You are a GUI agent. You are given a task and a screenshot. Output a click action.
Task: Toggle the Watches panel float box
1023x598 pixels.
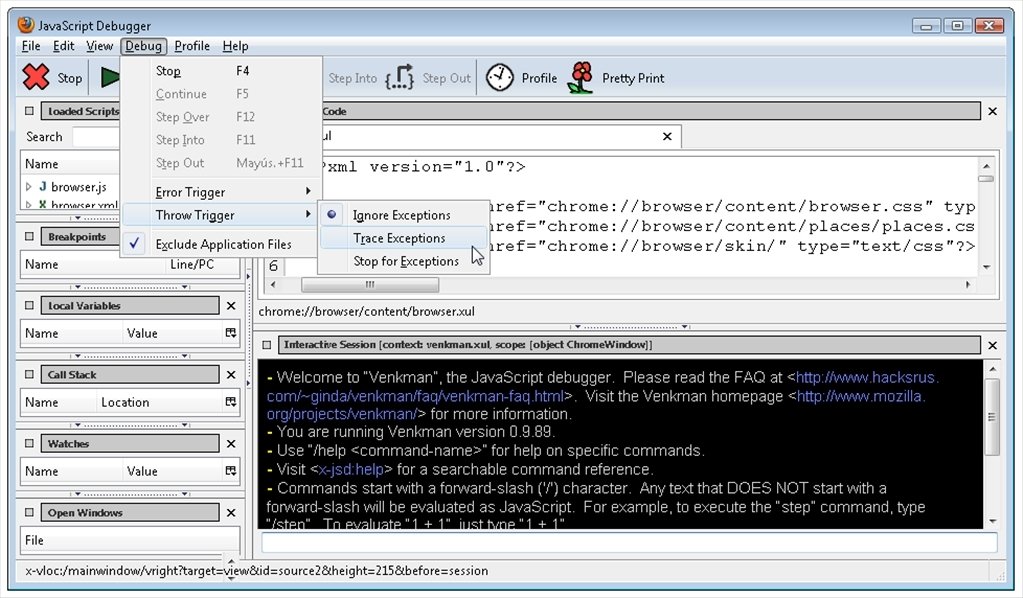[29, 443]
